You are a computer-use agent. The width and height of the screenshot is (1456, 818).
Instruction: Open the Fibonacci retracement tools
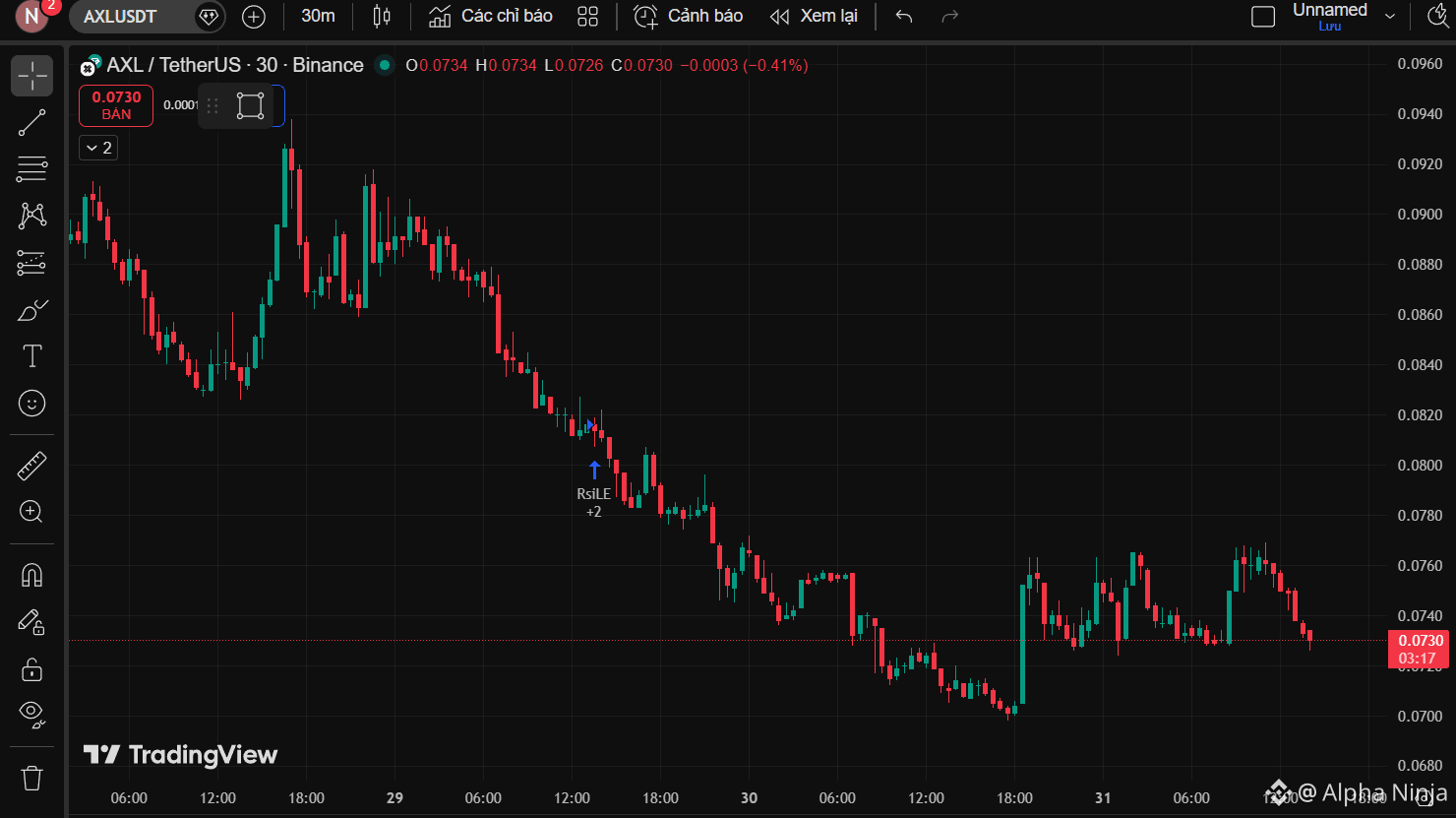click(31, 169)
